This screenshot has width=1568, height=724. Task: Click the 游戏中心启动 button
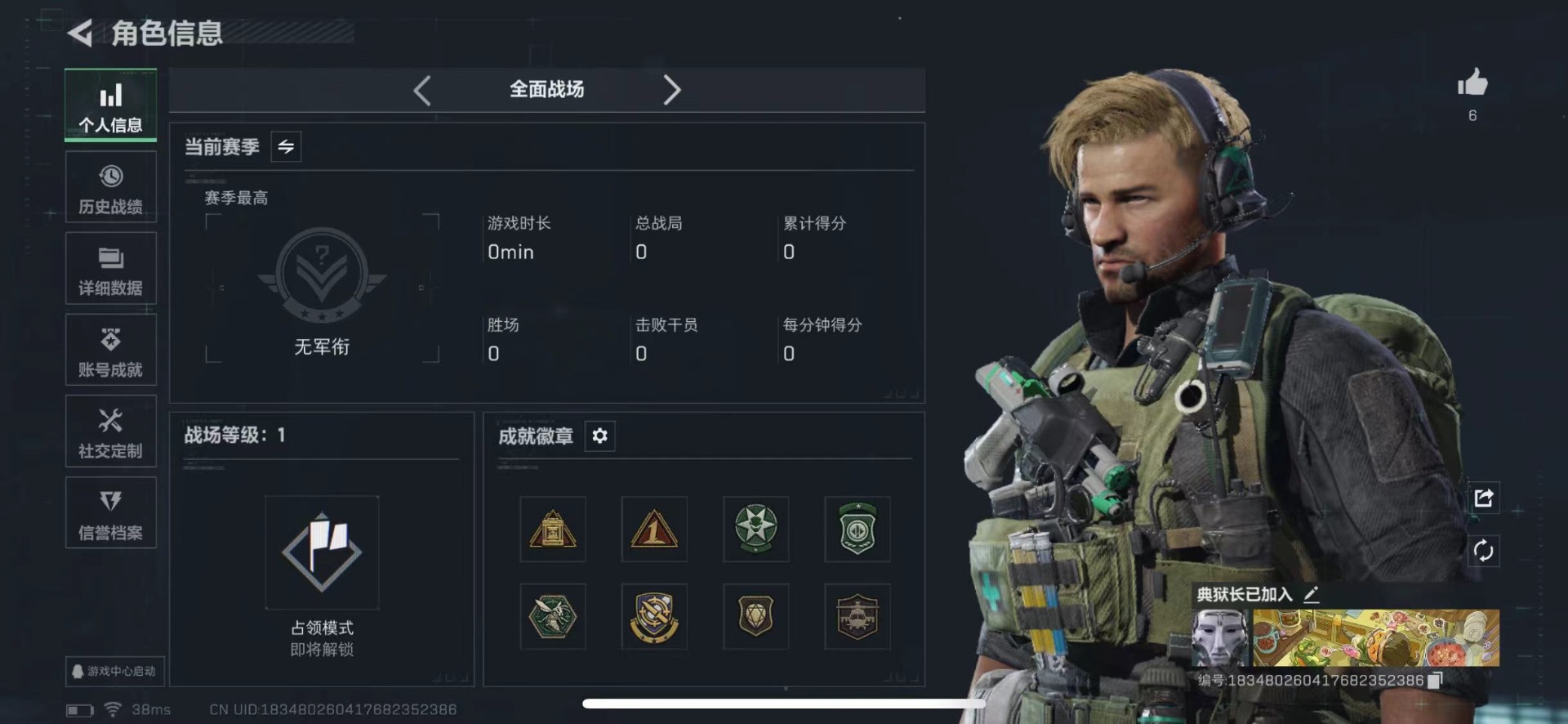click(115, 671)
